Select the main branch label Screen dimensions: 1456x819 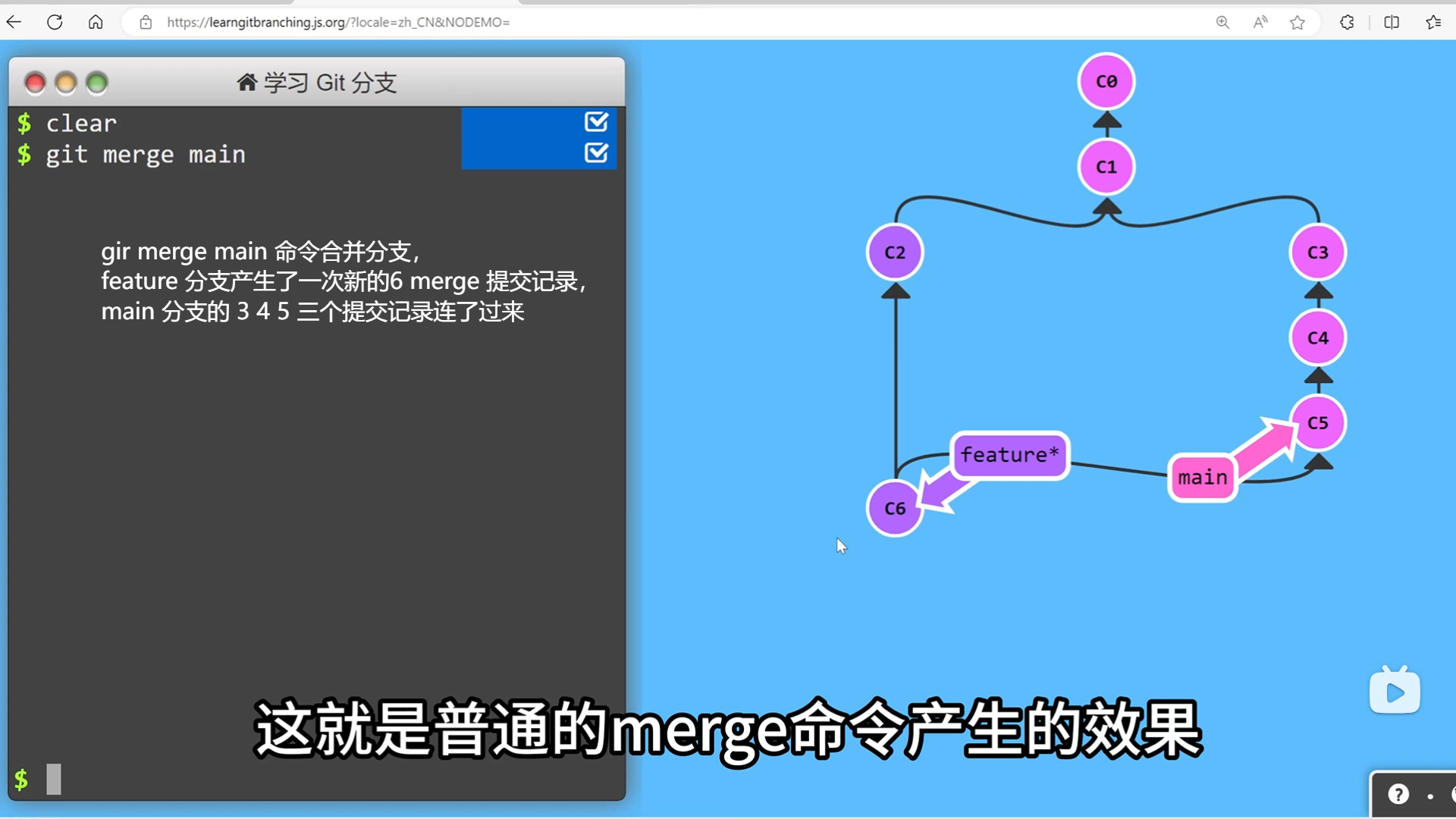point(1202,477)
